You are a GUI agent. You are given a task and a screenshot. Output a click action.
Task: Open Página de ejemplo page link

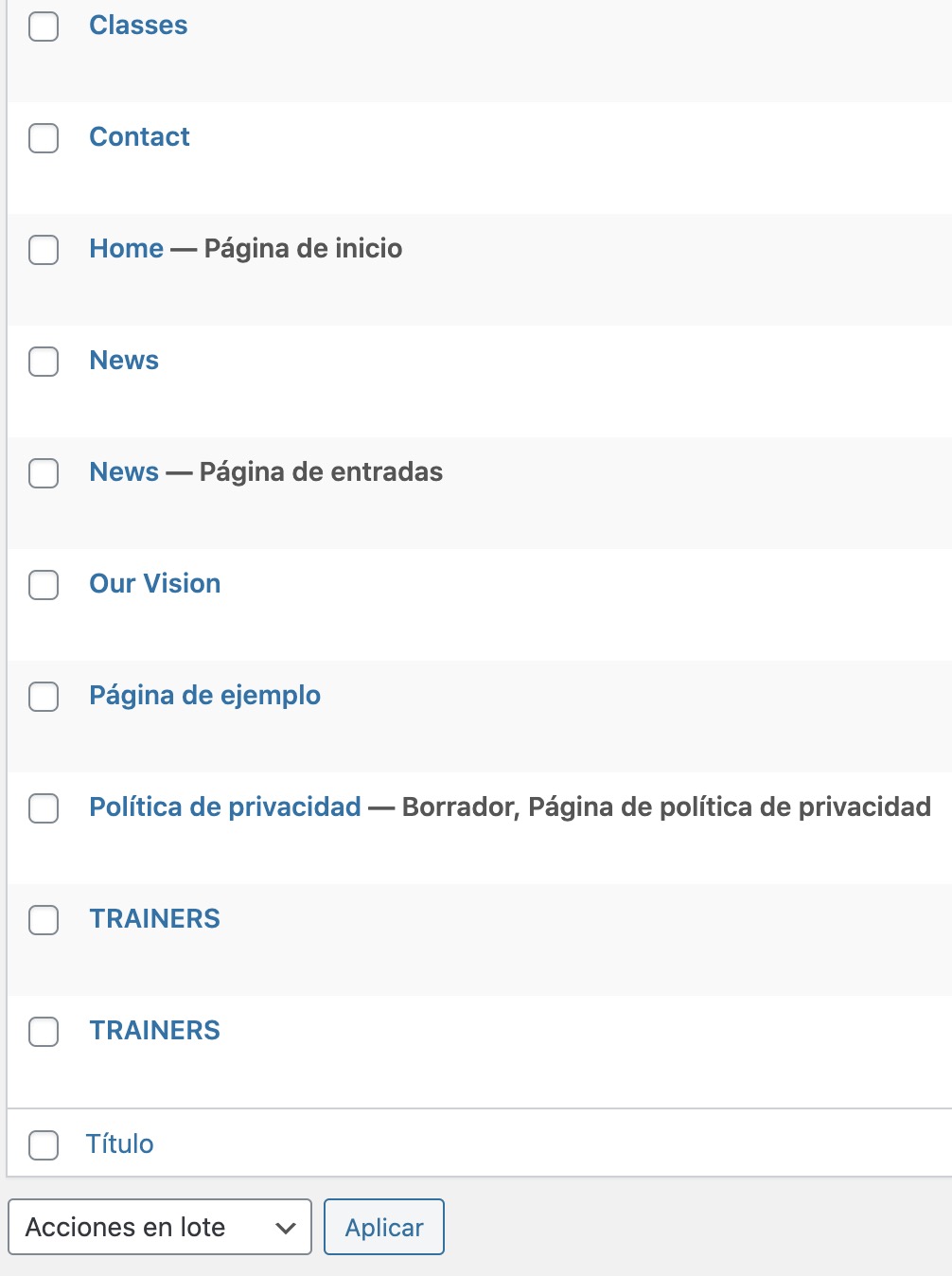(x=204, y=696)
